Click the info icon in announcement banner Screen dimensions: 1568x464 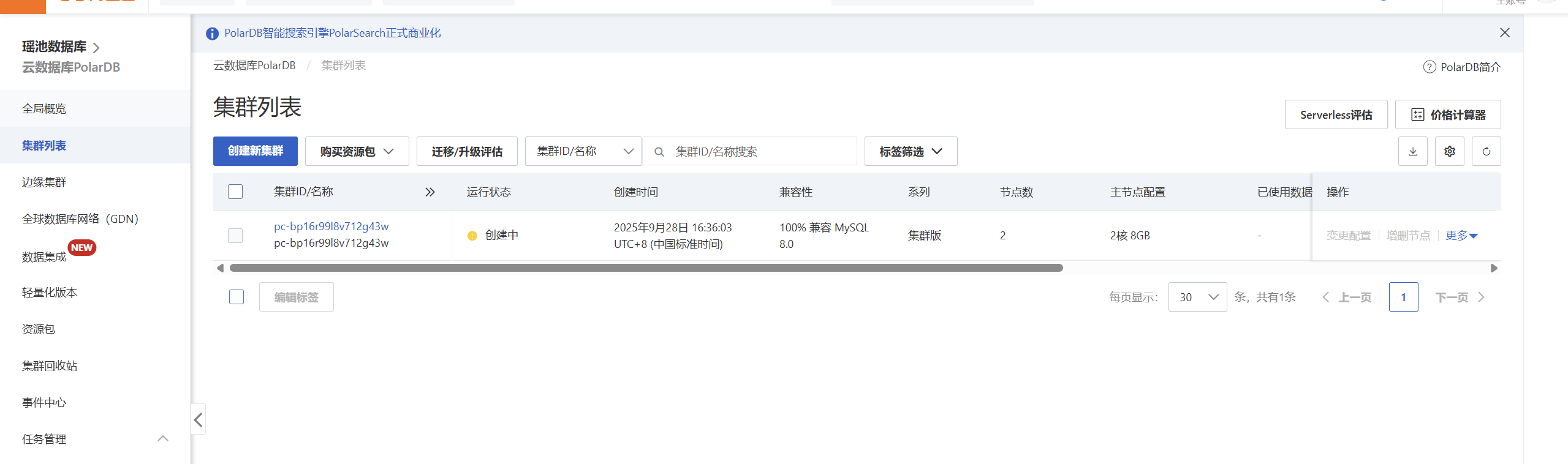click(212, 34)
